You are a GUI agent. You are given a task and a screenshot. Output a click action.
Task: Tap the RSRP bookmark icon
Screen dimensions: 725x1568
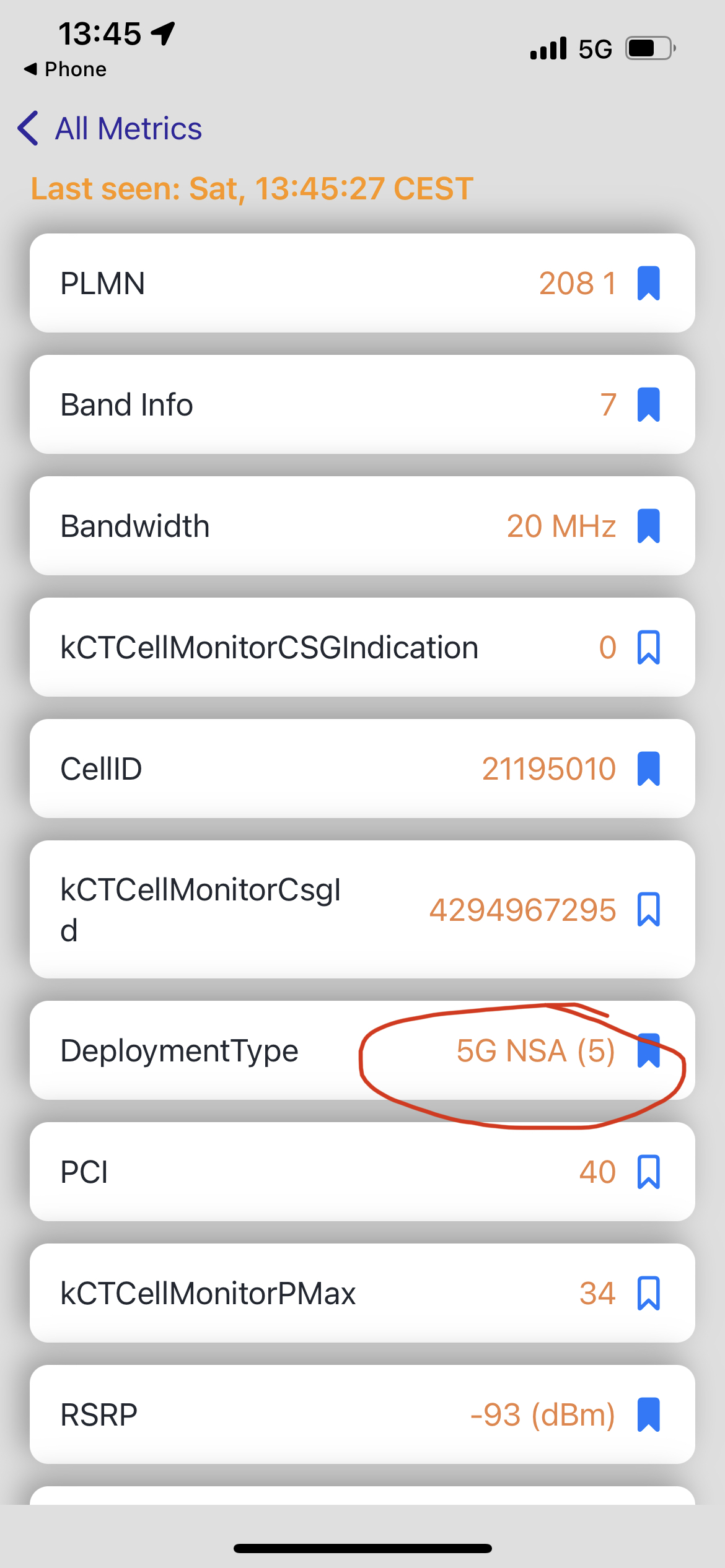648,1414
